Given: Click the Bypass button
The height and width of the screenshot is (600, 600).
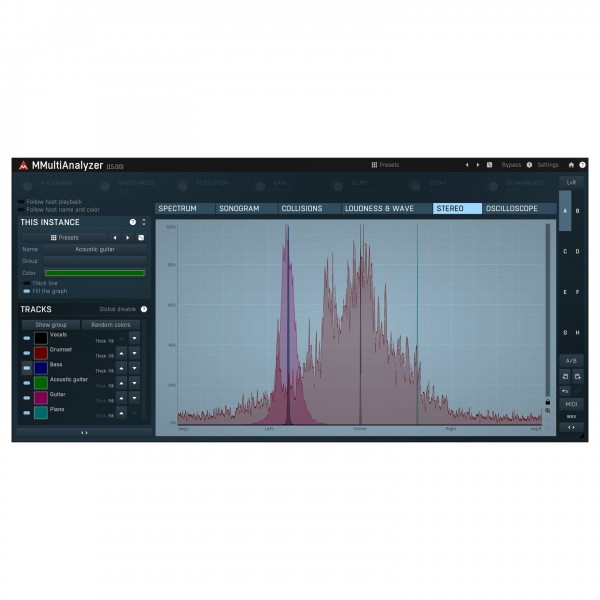Looking at the screenshot, I should tap(511, 165).
